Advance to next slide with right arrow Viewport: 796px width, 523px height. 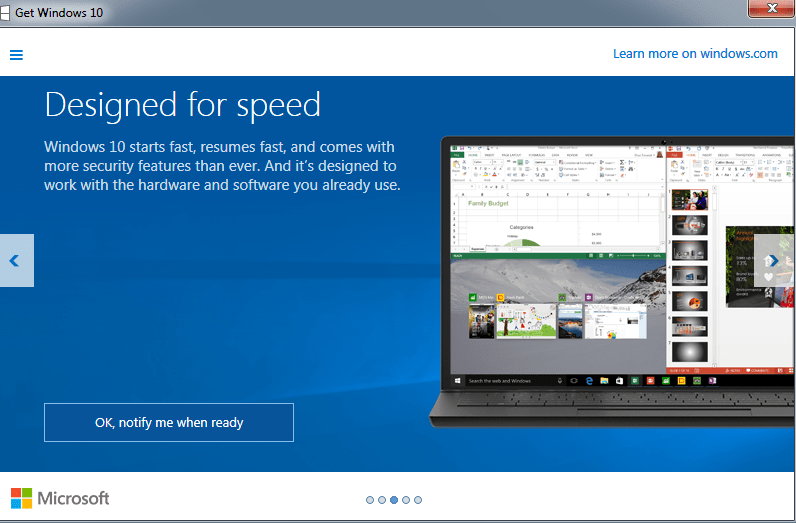[773, 261]
